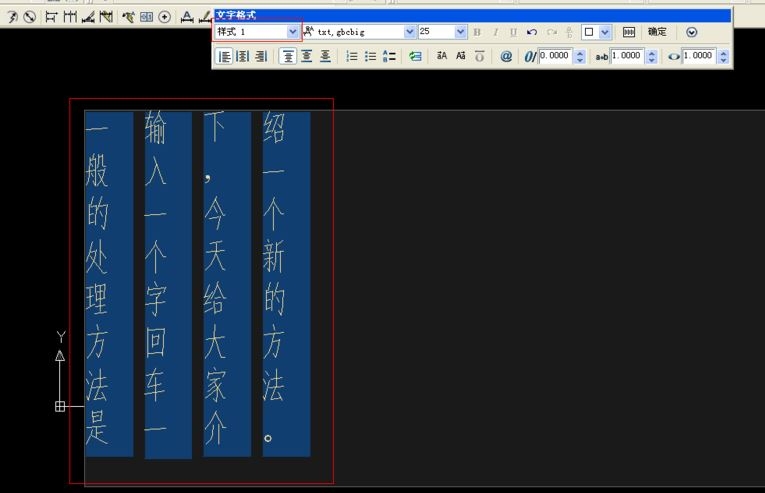Toggle underline formatting
This screenshot has width=765, height=493.
[x=513, y=32]
